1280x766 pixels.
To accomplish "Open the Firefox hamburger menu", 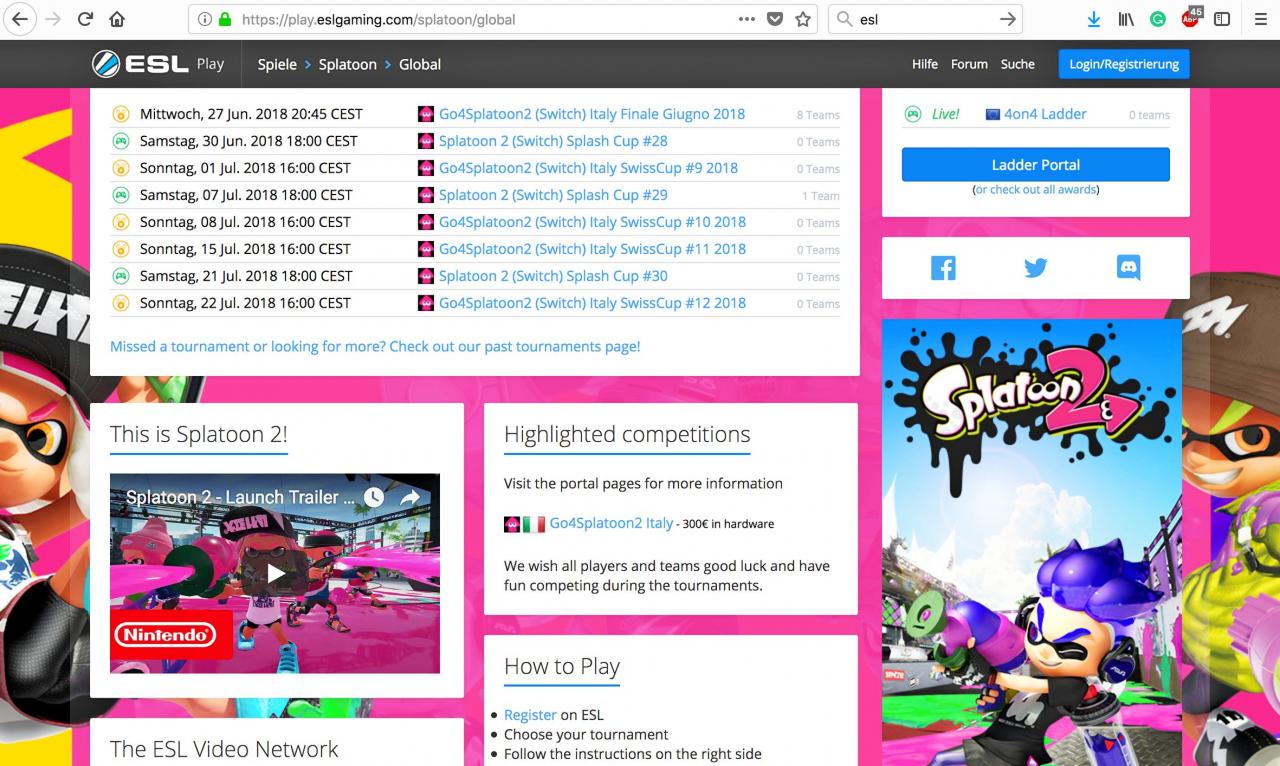I will [x=1259, y=19].
